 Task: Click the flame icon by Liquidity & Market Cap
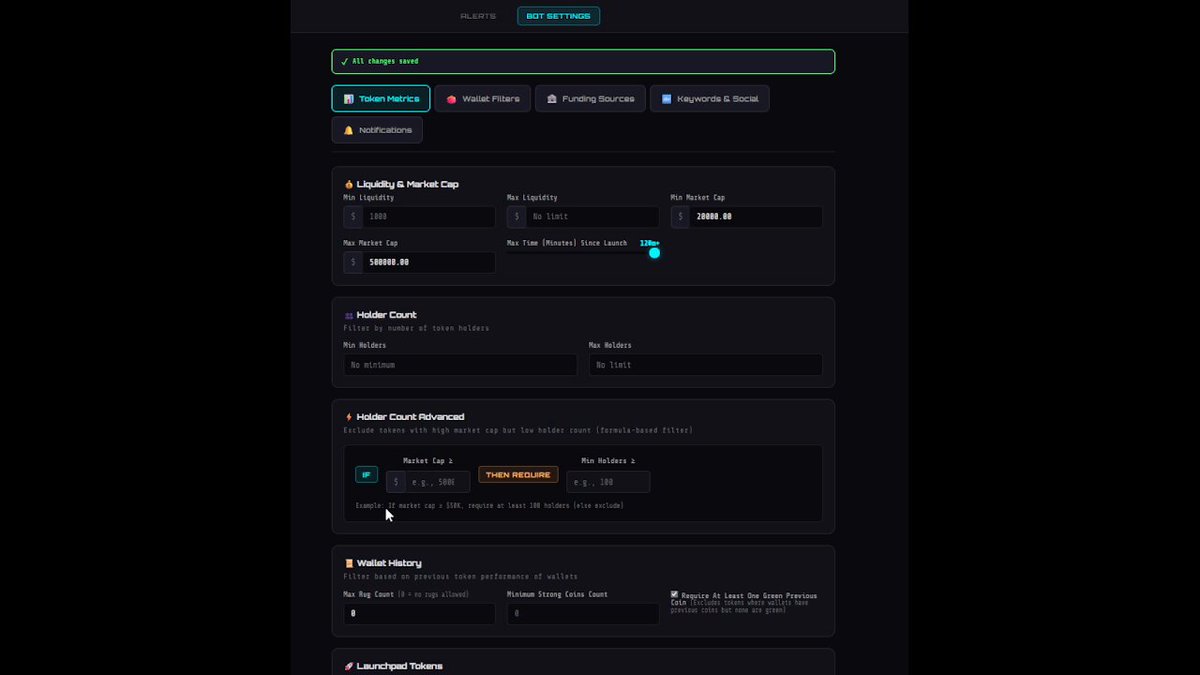coord(349,184)
